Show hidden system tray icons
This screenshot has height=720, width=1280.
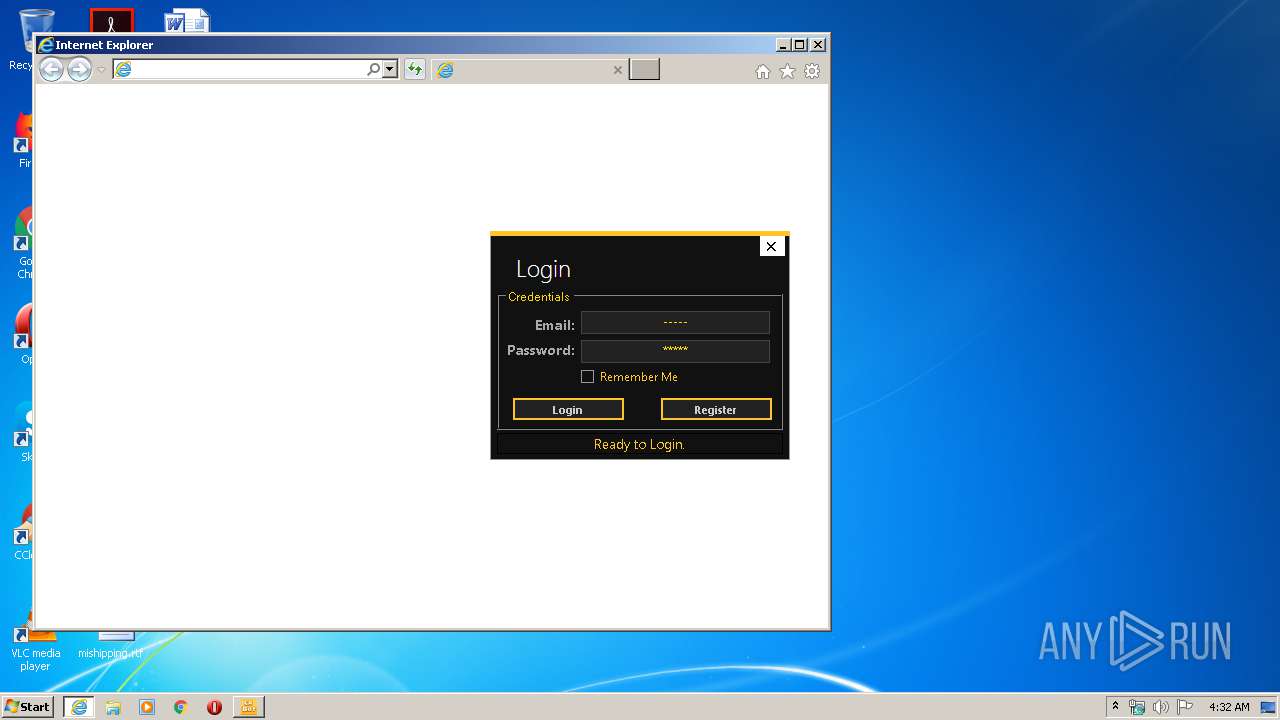click(1115, 706)
